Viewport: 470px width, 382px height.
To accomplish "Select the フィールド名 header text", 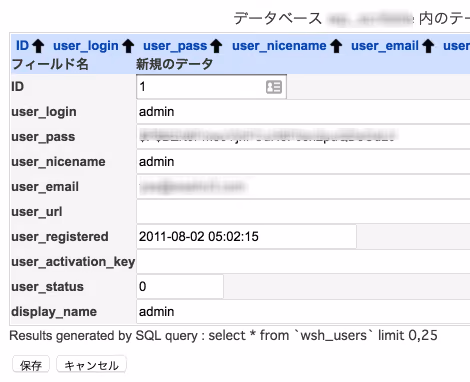I will click(50, 64).
